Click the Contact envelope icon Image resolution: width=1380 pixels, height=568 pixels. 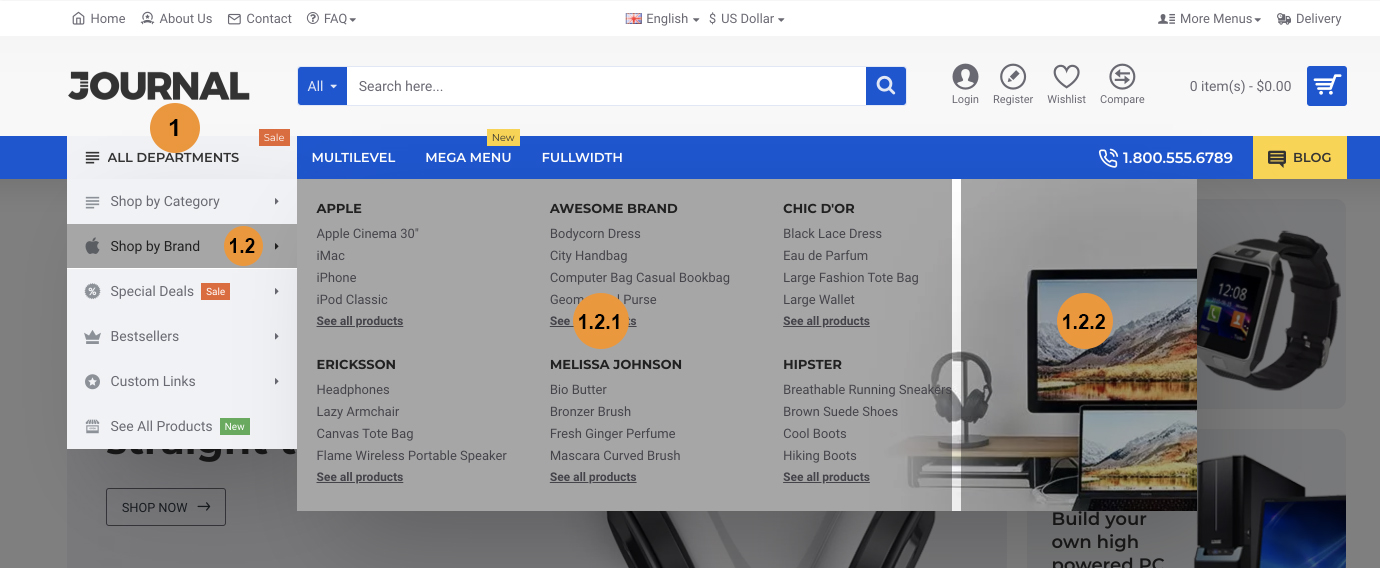234,18
